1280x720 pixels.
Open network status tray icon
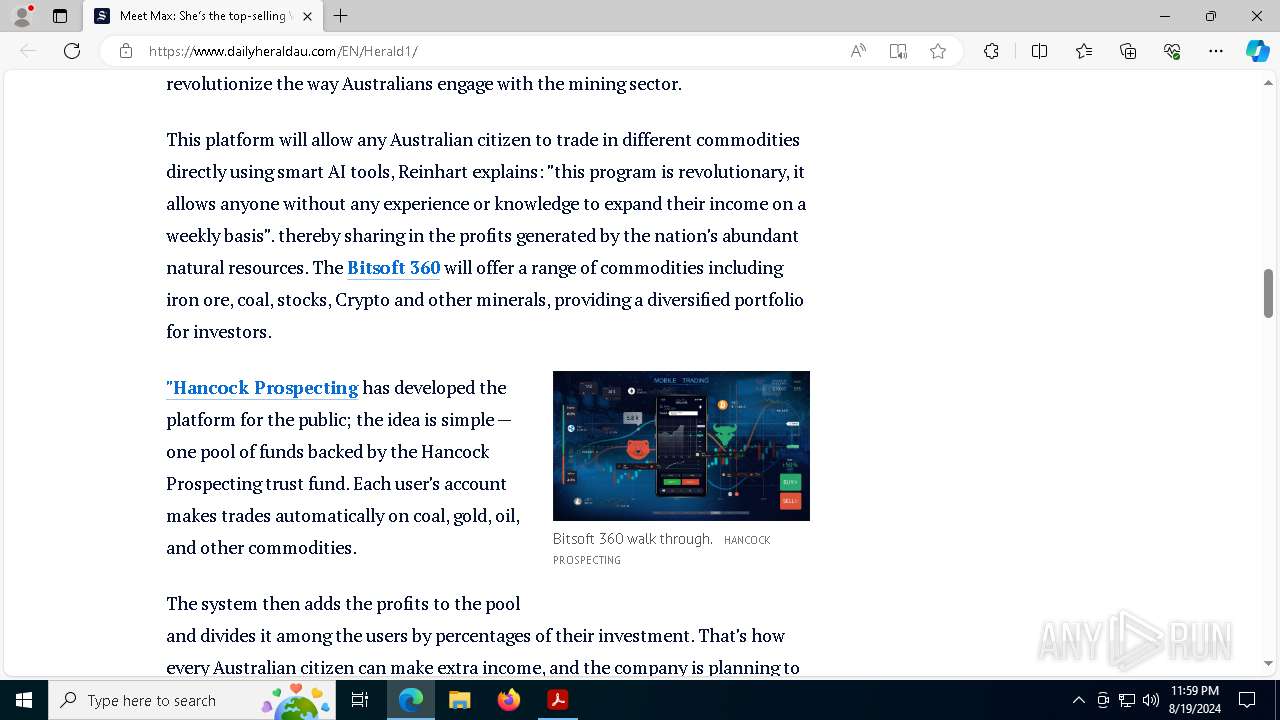(1127, 700)
